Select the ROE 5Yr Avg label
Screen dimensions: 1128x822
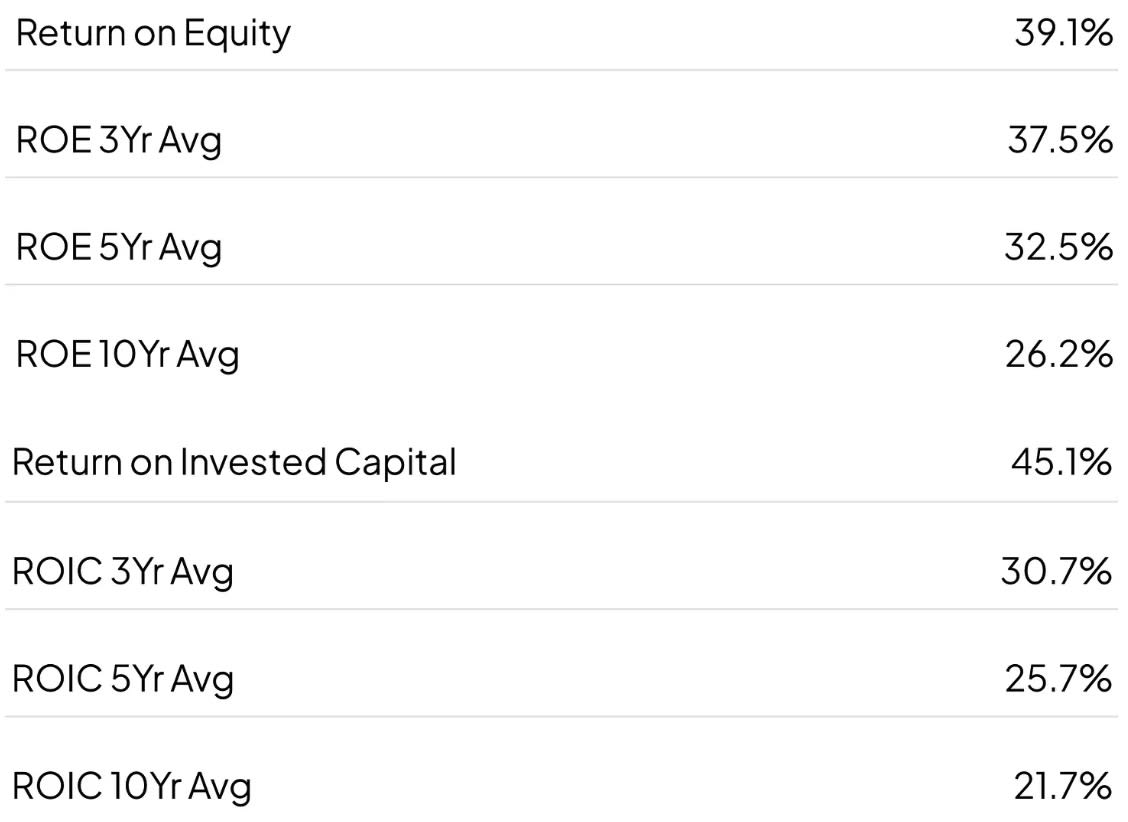coord(119,247)
